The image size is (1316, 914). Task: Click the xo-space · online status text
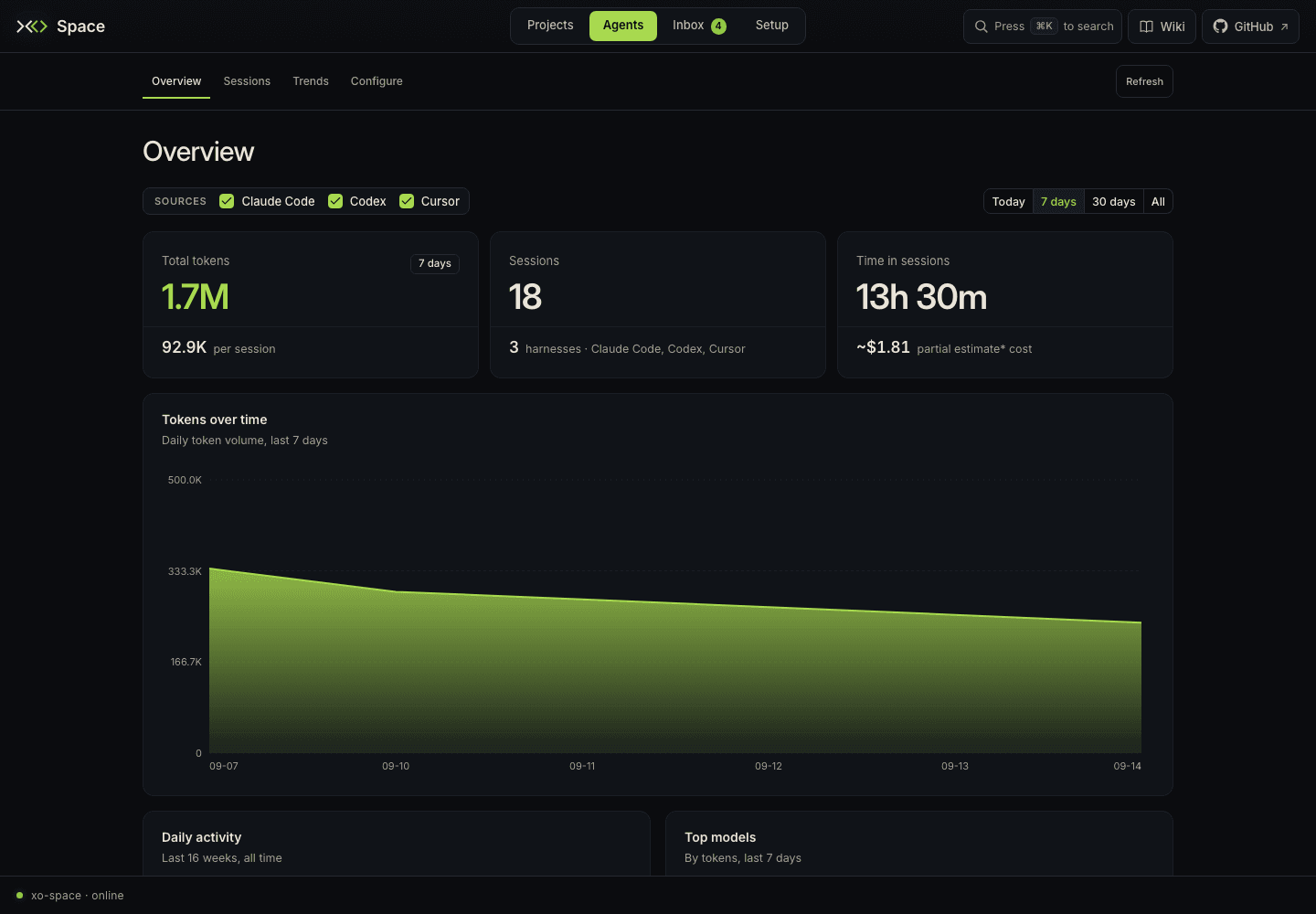(x=78, y=896)
